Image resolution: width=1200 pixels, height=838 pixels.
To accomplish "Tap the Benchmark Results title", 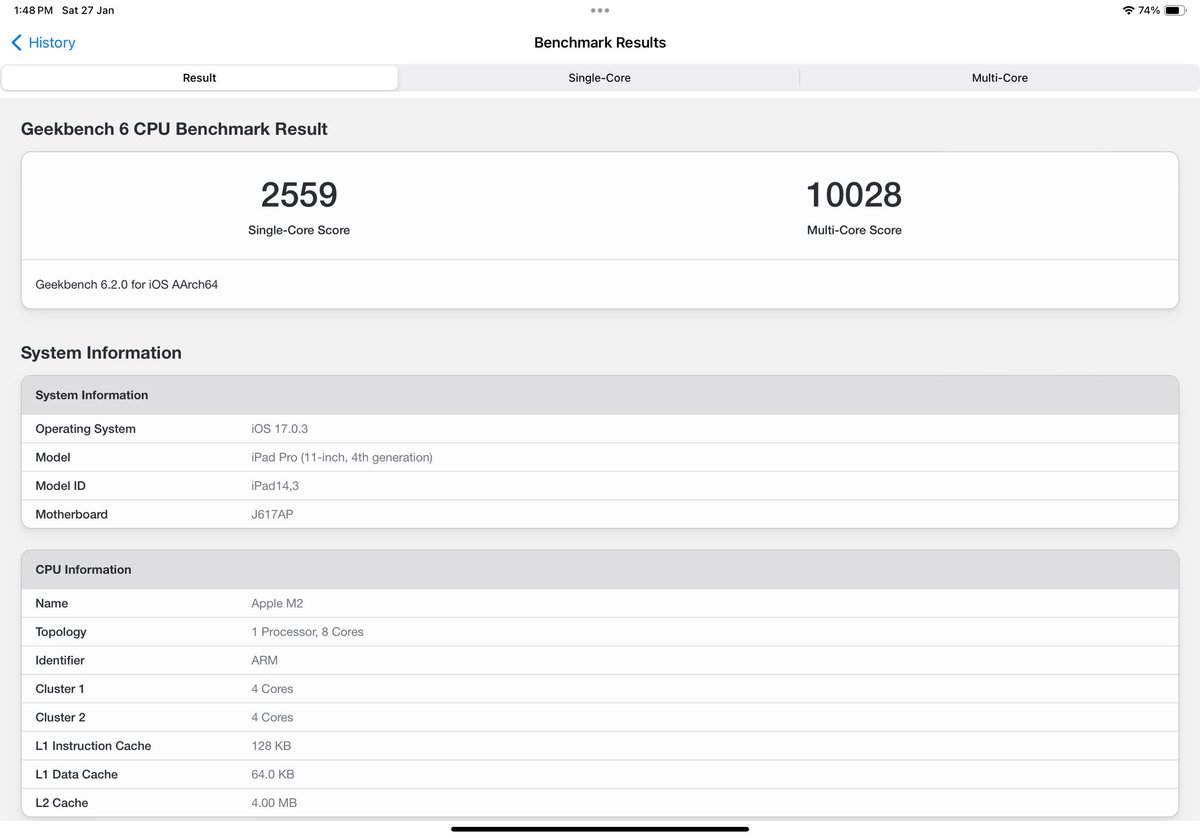I will (600, 43).
